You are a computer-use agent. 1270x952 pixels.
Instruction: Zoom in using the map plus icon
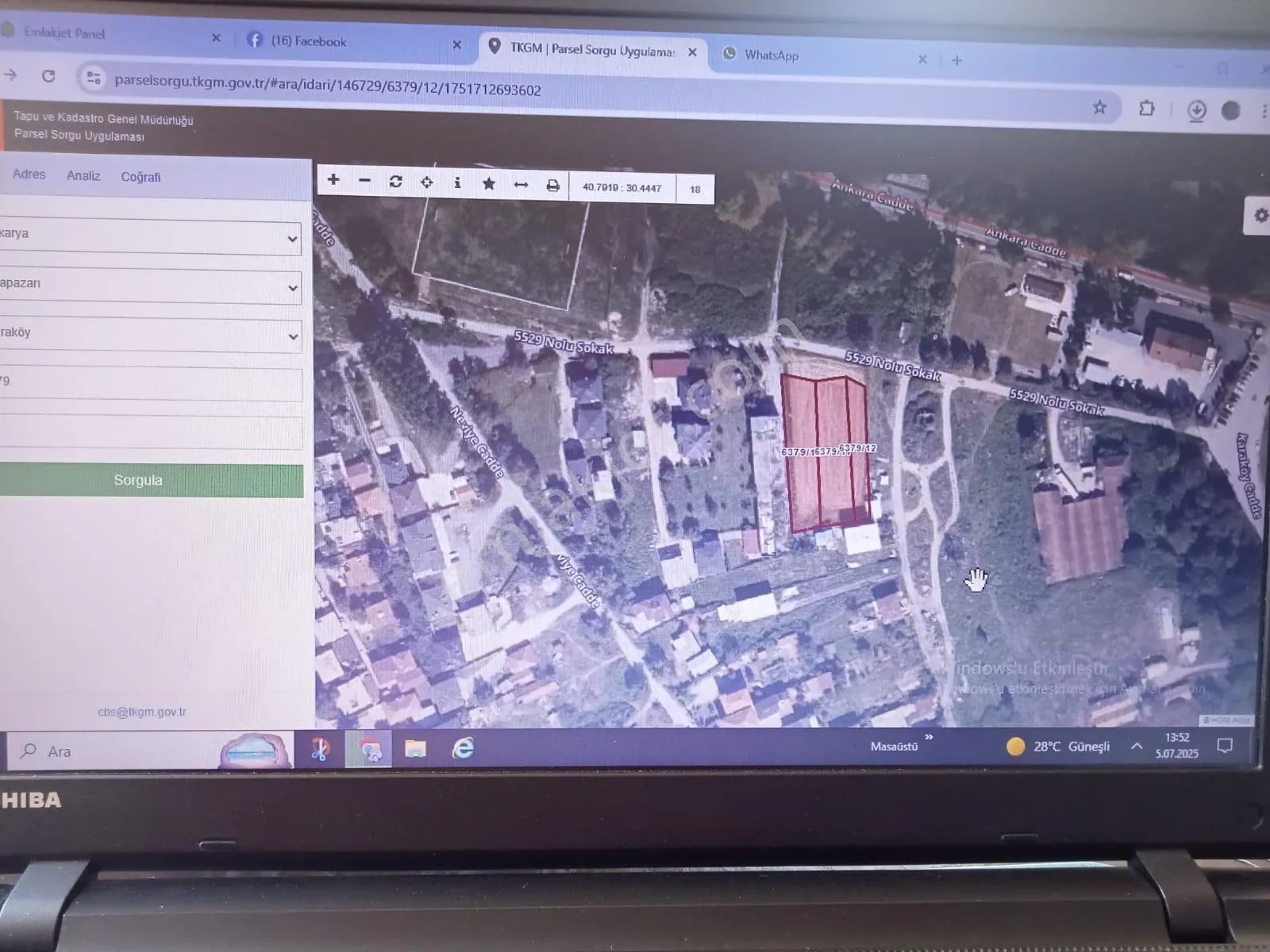point(333,182)
